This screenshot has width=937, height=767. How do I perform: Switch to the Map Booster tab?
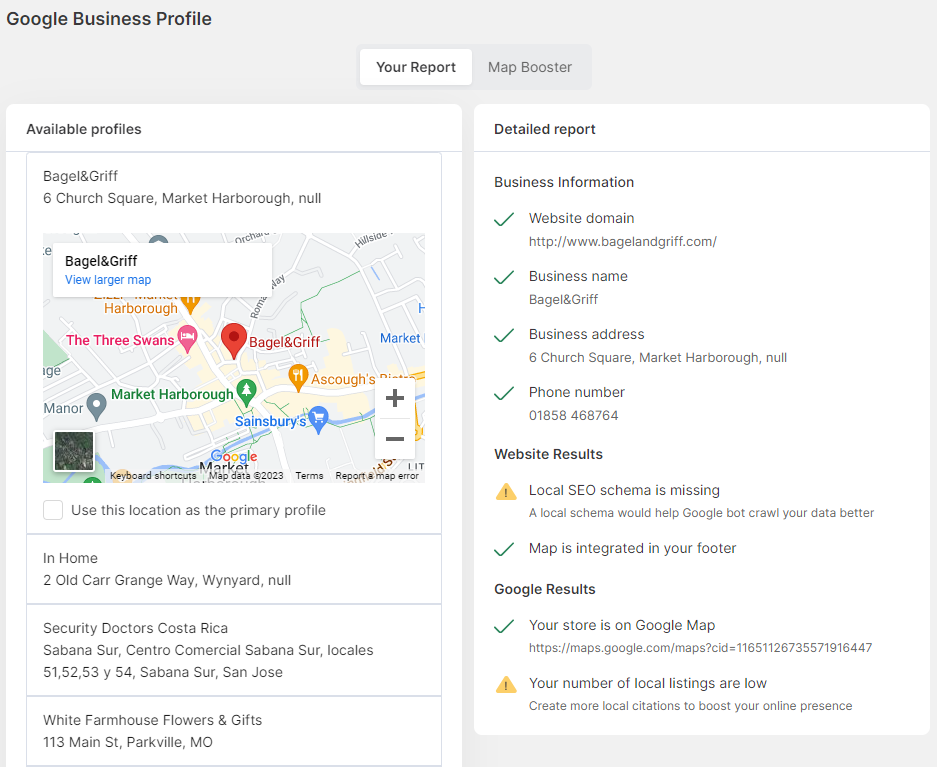click(x=530, y=67)
